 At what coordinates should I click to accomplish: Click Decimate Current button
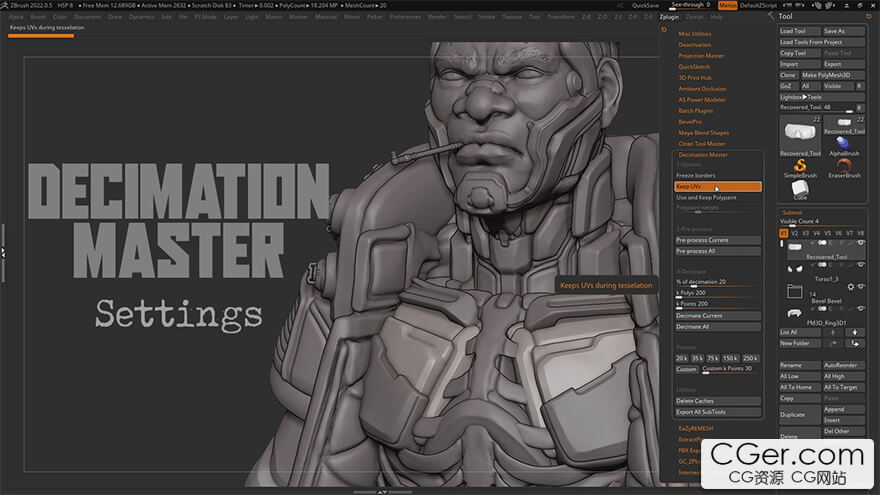click(x=718, y=315)
